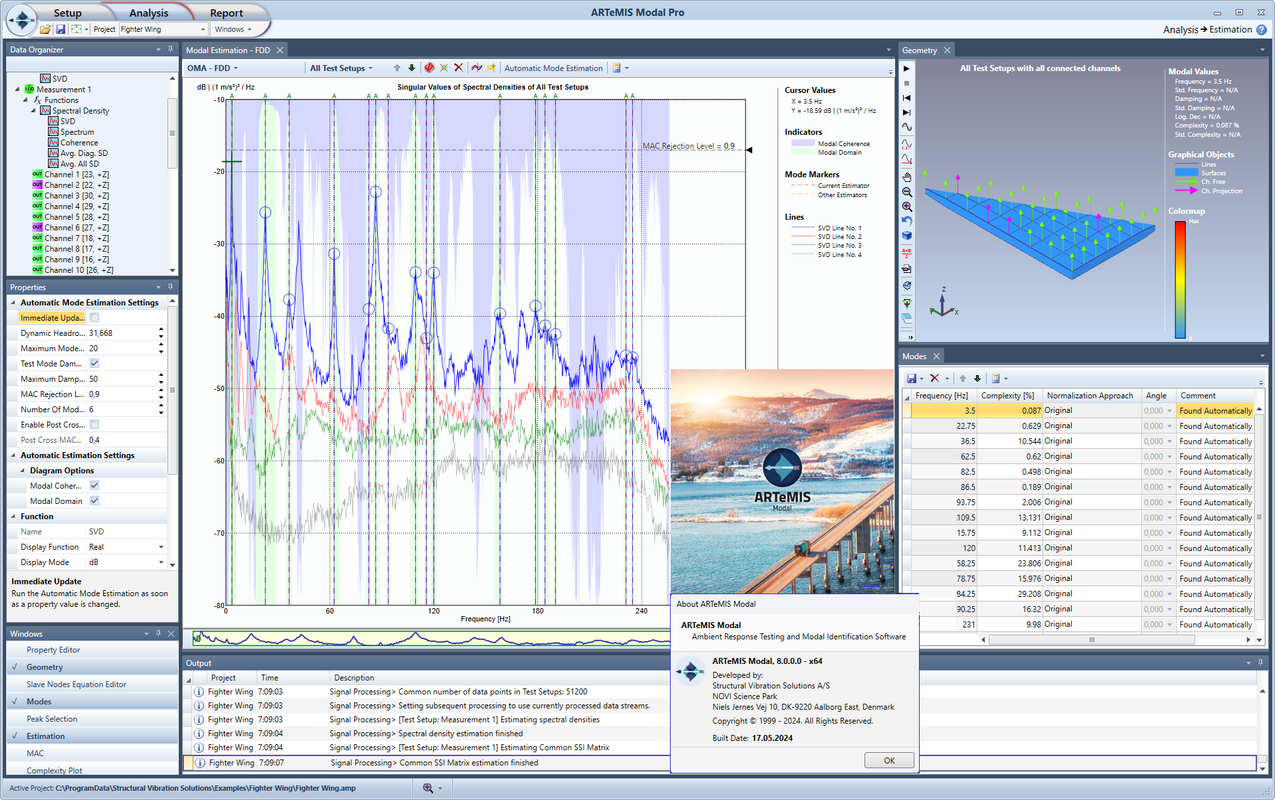Switch to Report ribbon tab
This screenshot has height=800, width=1275.
point(226,13)
